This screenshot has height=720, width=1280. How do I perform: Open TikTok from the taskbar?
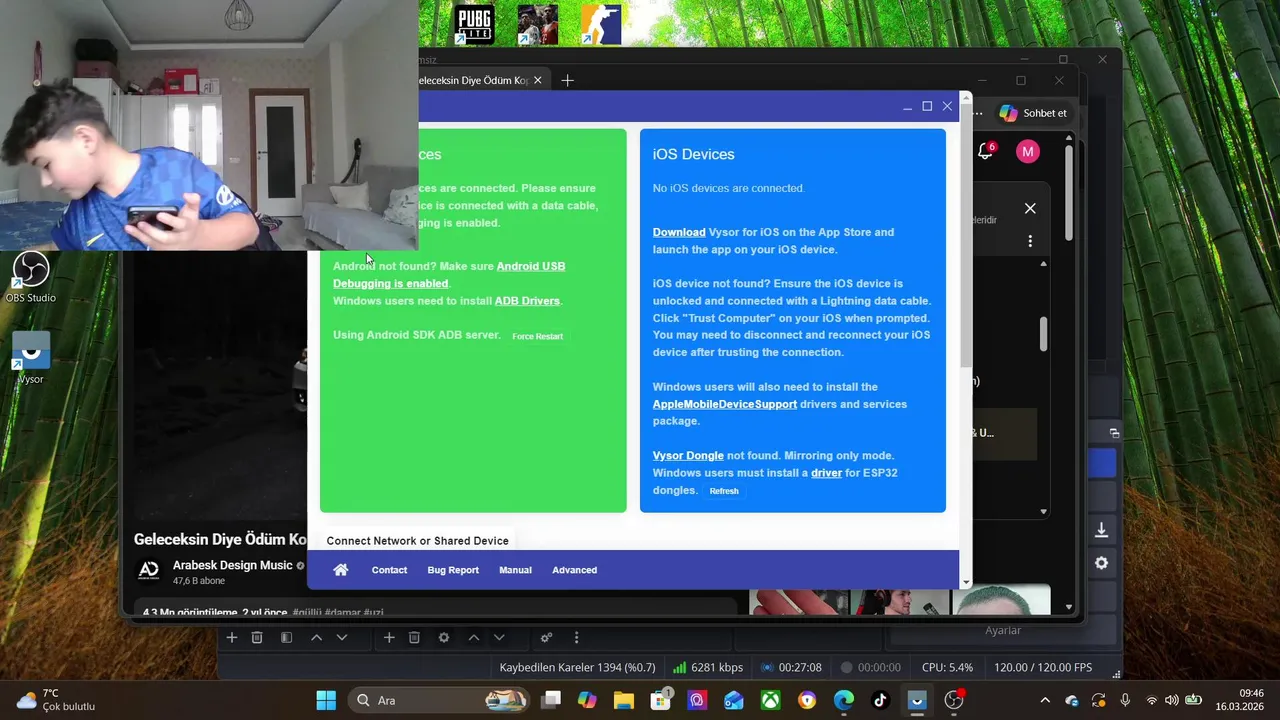(x=880, y=700)
